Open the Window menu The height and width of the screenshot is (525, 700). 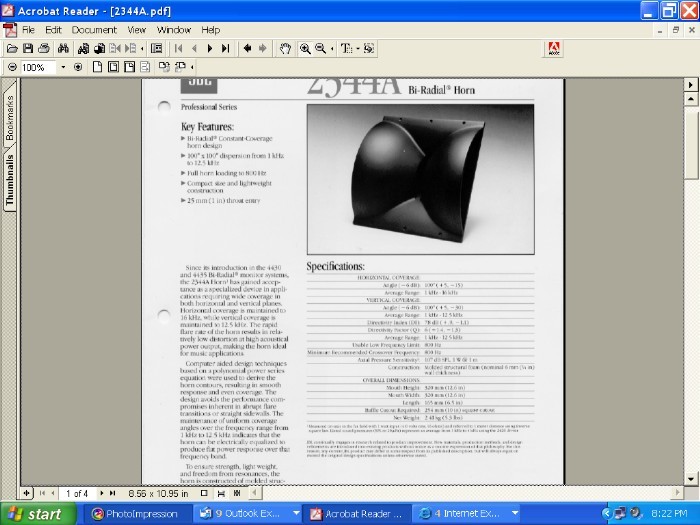pyautogui.click(x=174, y=30)
